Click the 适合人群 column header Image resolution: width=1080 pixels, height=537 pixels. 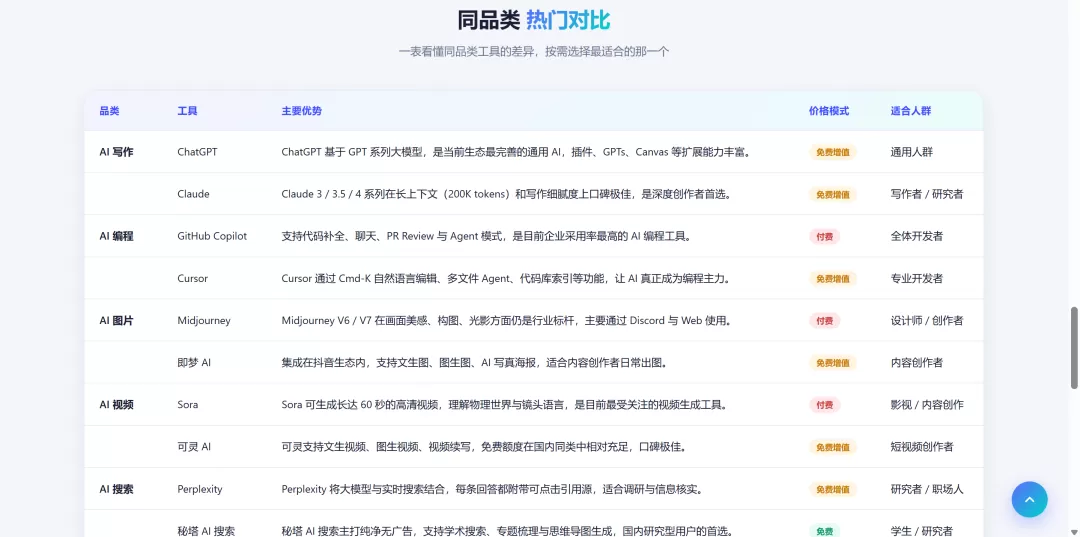[911, 111]
